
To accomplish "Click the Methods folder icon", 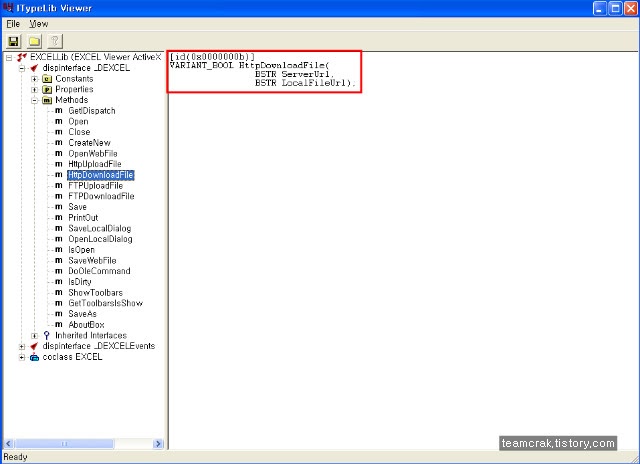I will click(x=47, y=100).
